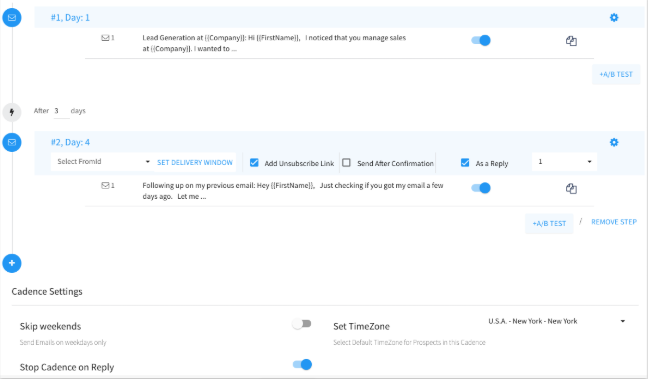This screenshot has height=379, width=648.
Task: Click SET DELIVERY WINDOW link
Action: 195,162
